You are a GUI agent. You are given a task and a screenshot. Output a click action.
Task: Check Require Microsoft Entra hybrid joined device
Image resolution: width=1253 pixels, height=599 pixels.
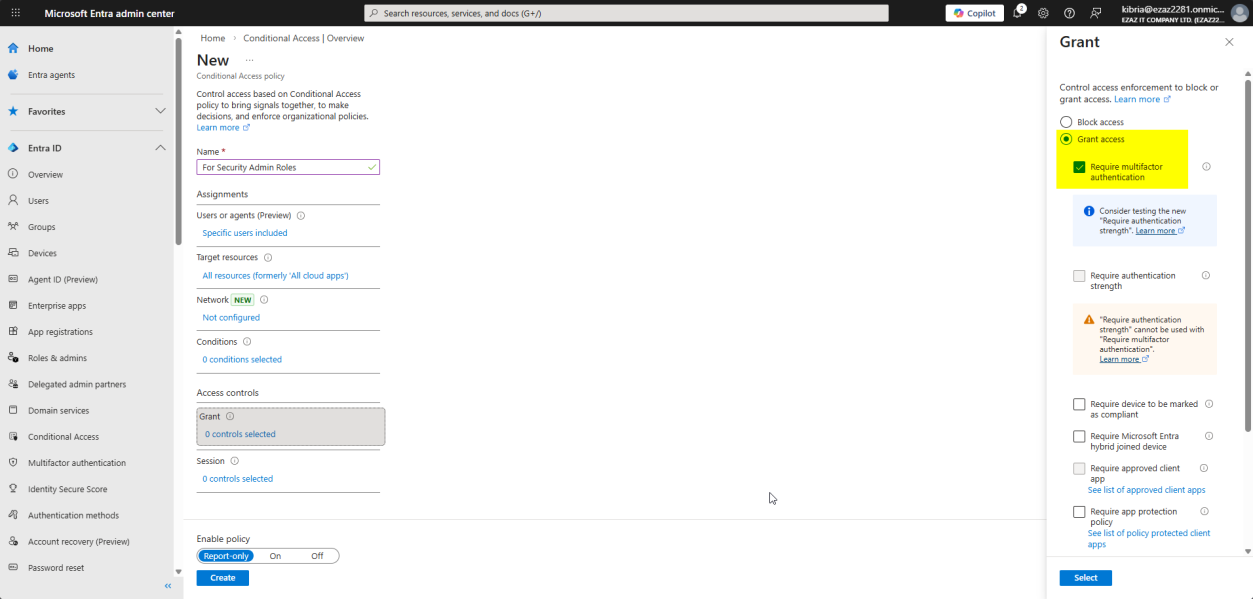click(1079, 436)
